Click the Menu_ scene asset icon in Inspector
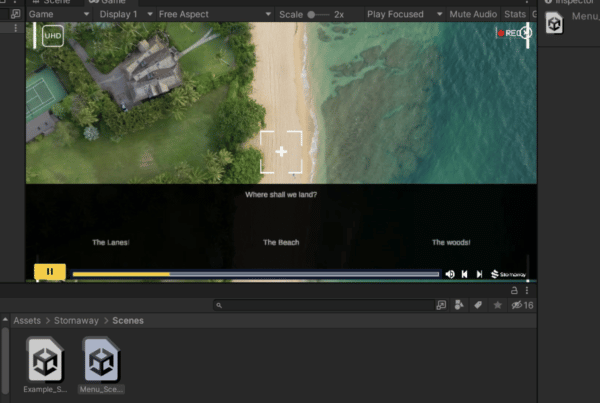The width and height of the screenshot is (600, 403). 554,24
